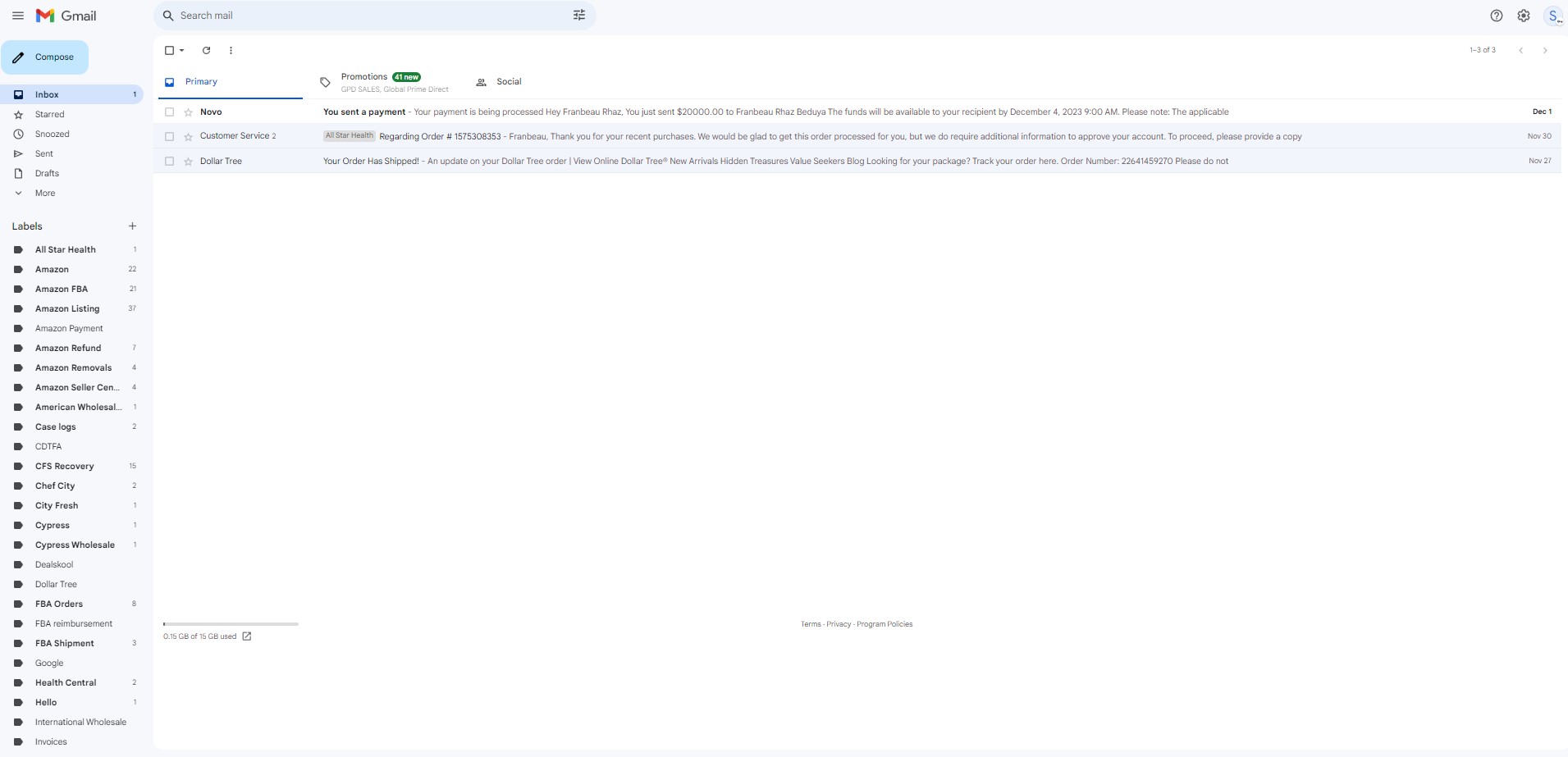Open the Program Policies link
The height and width of the screenshot is (757, 1568).
(x=885, y=624)
